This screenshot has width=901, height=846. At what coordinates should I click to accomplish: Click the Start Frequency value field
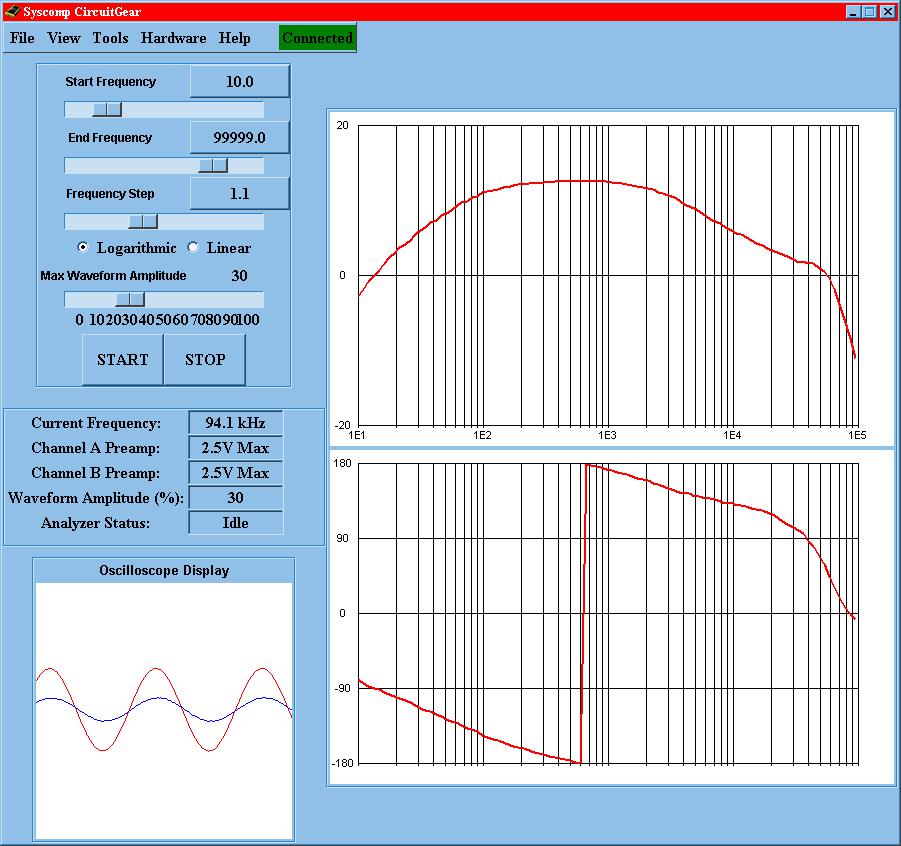[240, 82]
